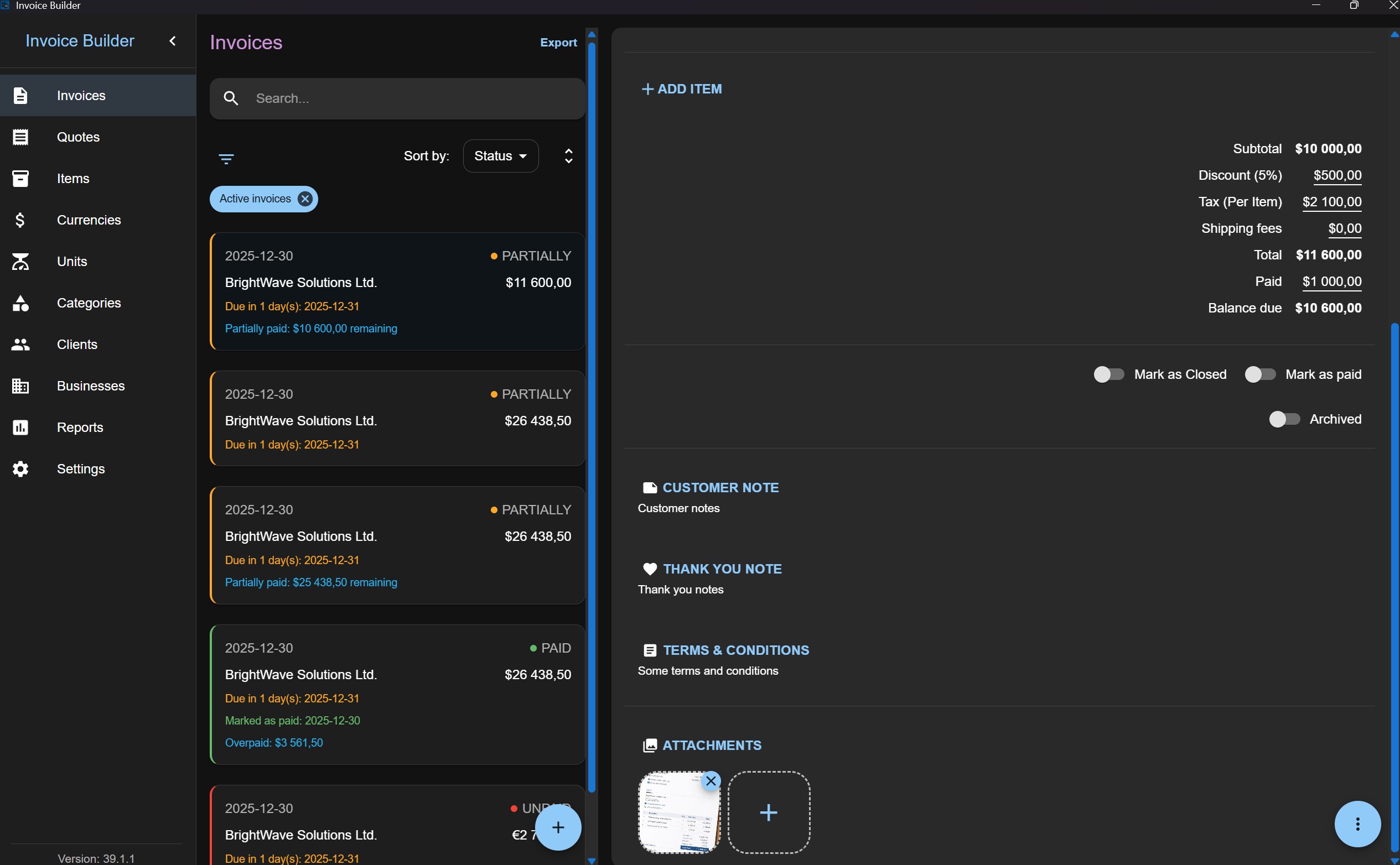Add a new attachment via the plus box
The height and width of the screenshot is (865, 1400).
pyautogui.click(x=769, y=812)
